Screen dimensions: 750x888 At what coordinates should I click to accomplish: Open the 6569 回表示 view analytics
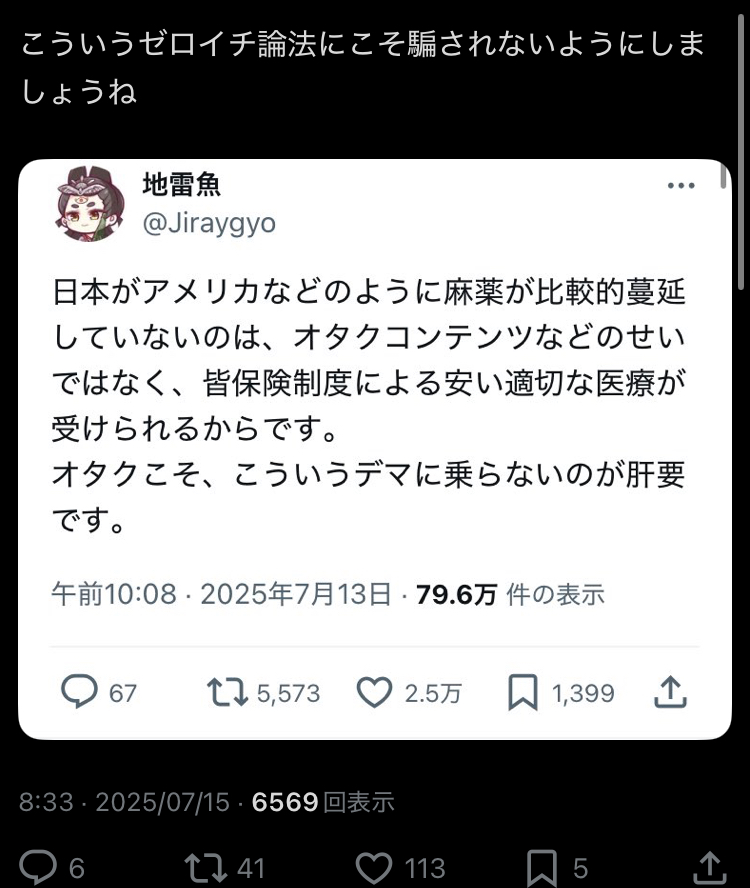pos(323,802)
